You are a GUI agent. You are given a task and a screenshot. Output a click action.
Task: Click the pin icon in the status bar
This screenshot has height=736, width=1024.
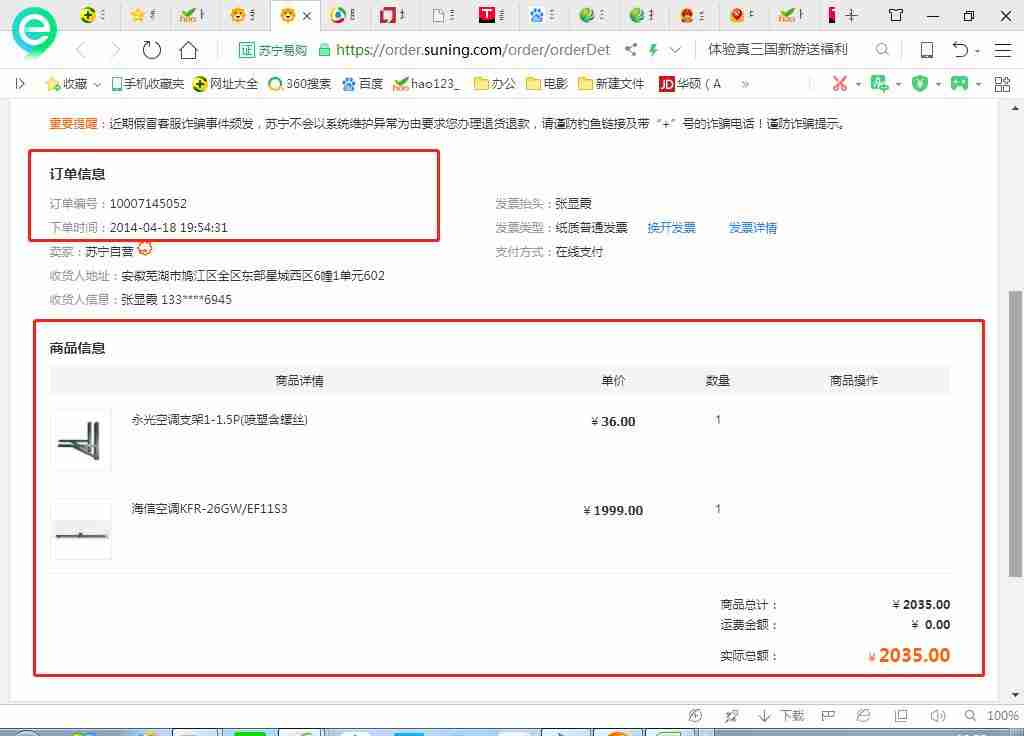coord(731,716)
